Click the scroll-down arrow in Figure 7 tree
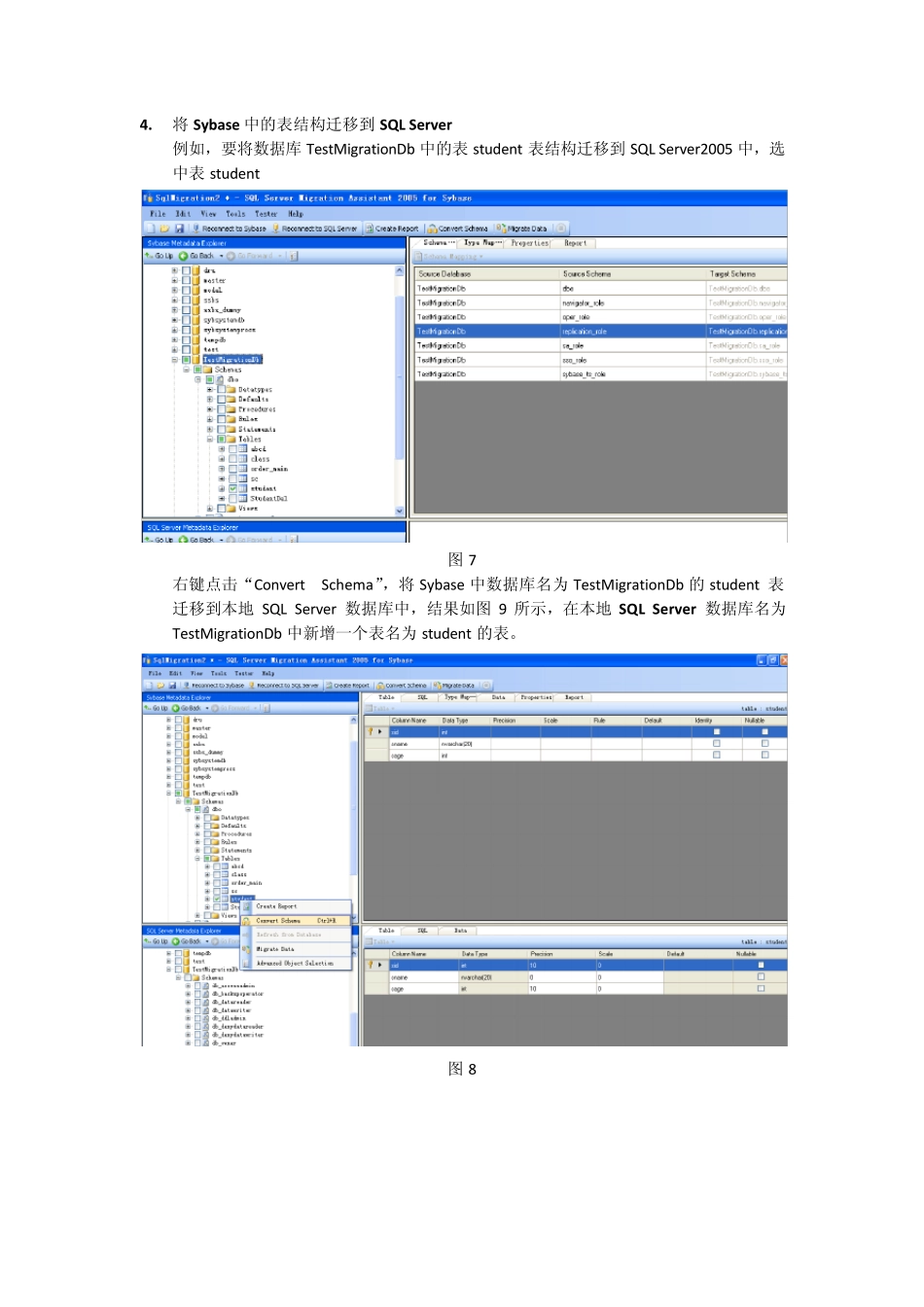This screenshot has width=924, height=1307. point(400,511)
